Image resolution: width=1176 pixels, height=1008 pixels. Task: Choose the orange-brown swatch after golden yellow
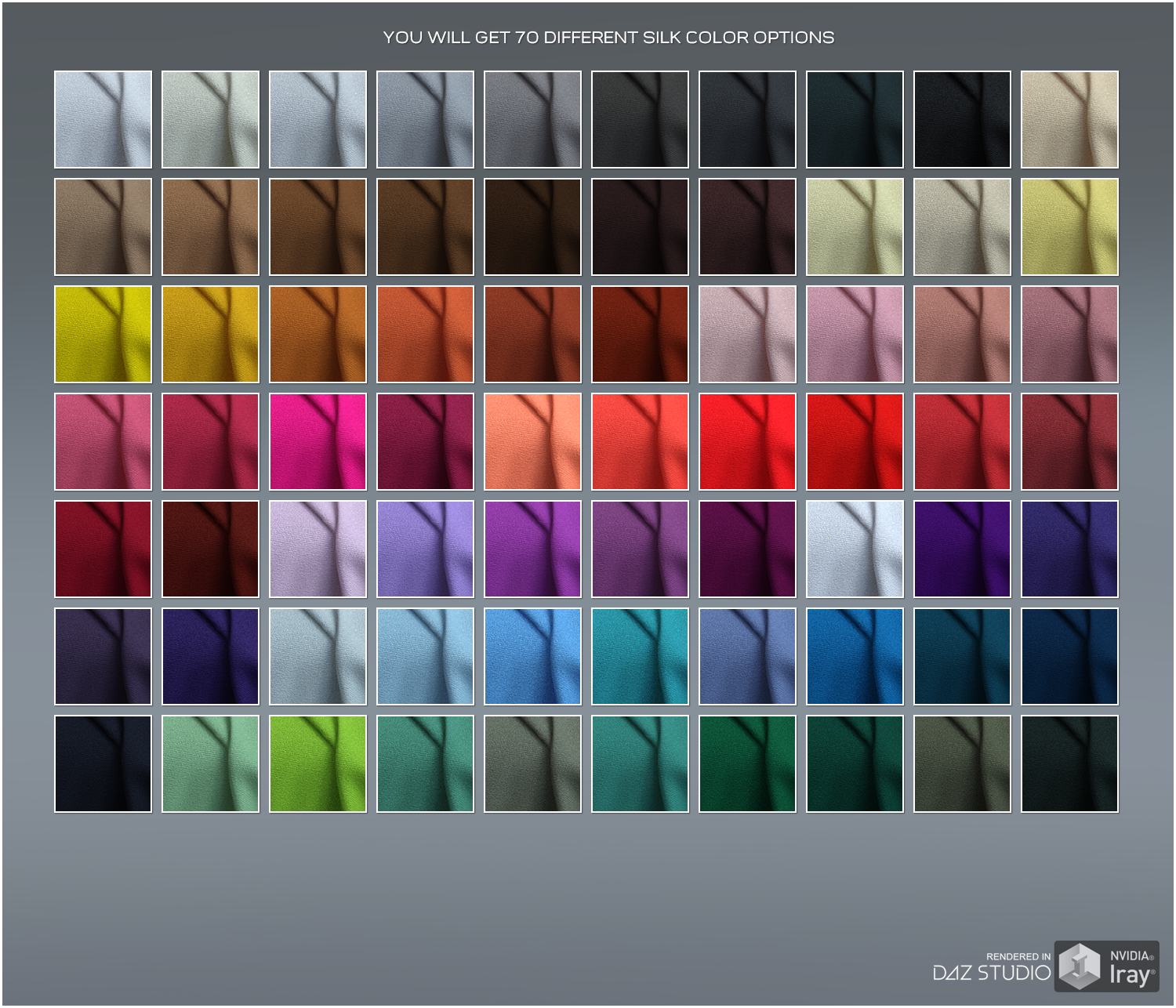(318, 334)
